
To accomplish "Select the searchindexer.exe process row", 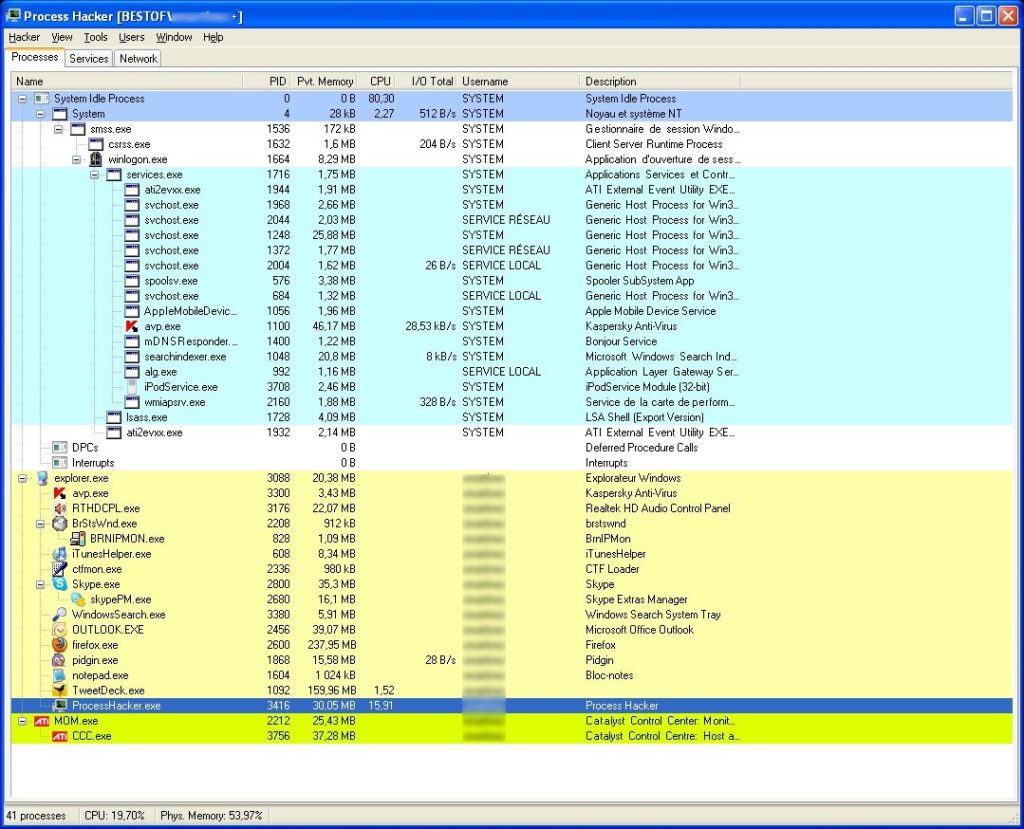I will click(x=512, y=357).
